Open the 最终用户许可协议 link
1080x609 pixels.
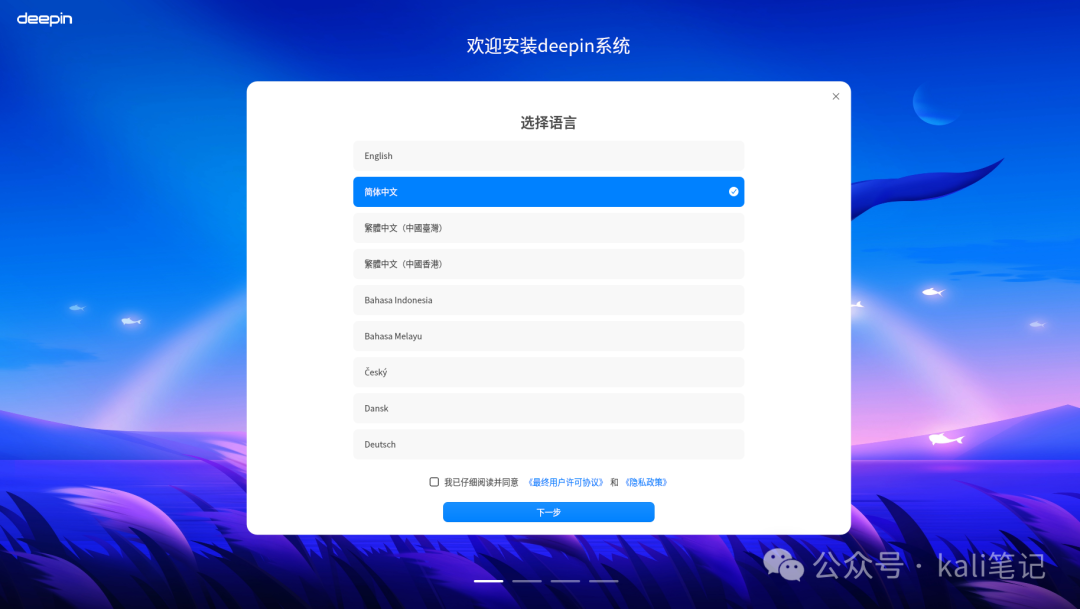point(565,482)
